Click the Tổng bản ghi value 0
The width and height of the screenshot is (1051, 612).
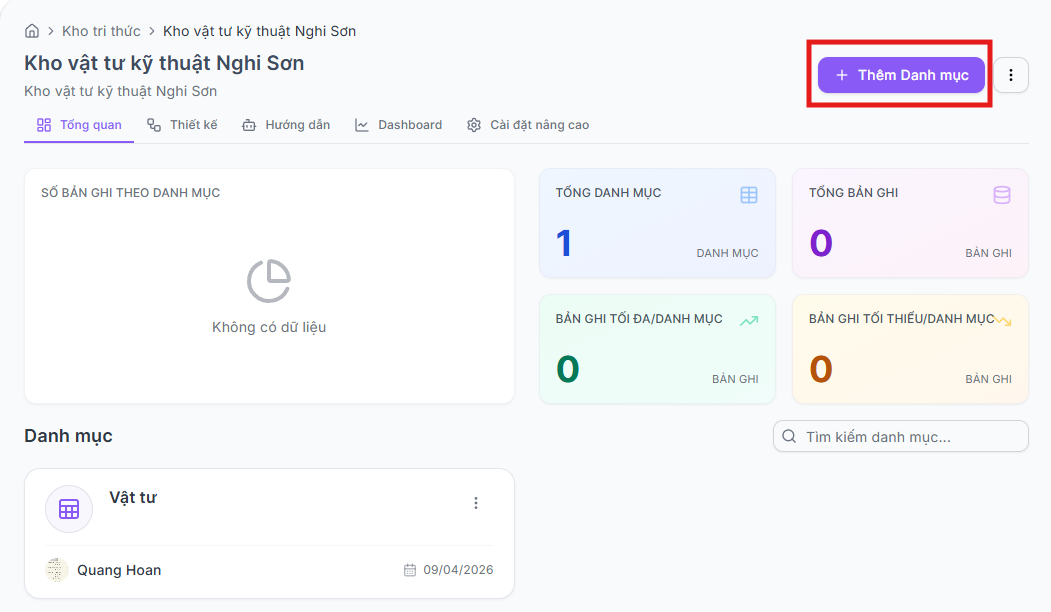click(x=821, y=243)
